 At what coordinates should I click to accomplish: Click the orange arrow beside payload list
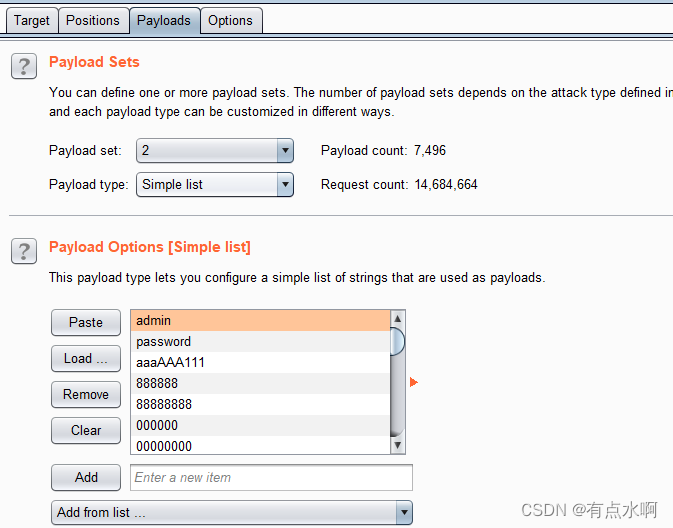pos(414,382)
